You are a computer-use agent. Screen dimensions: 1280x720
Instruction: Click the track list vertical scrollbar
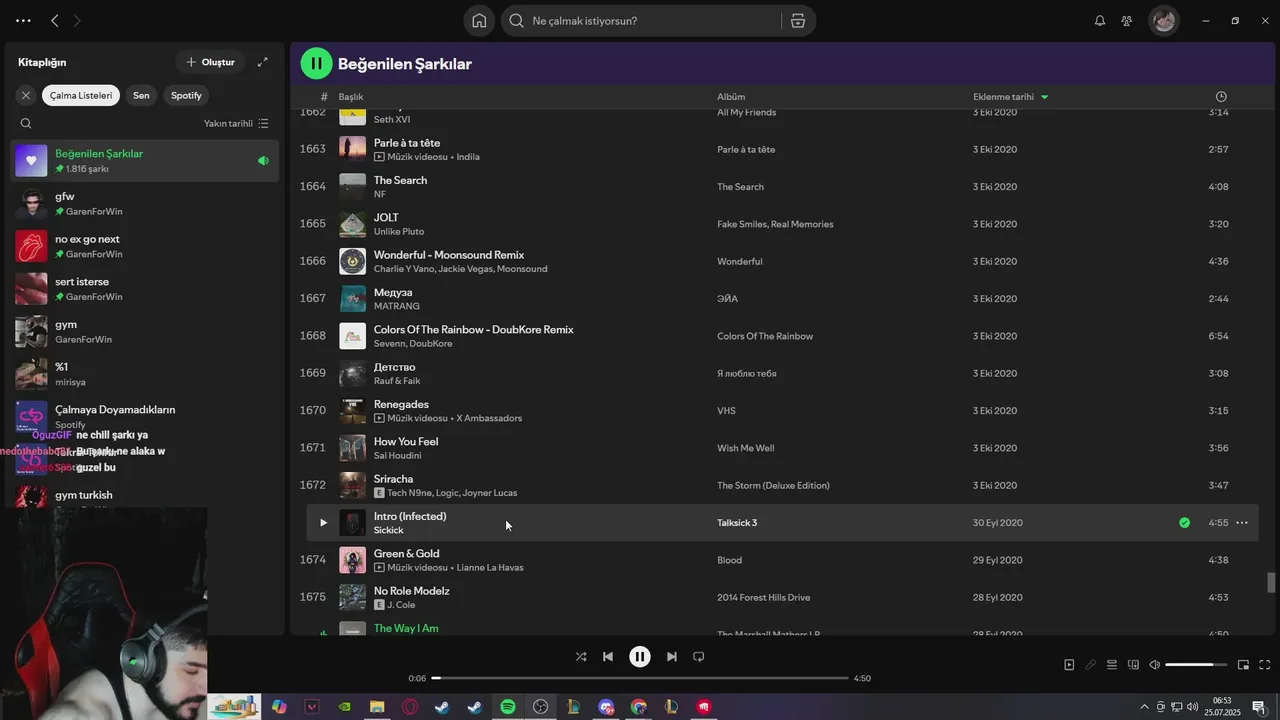[1271, 583]
